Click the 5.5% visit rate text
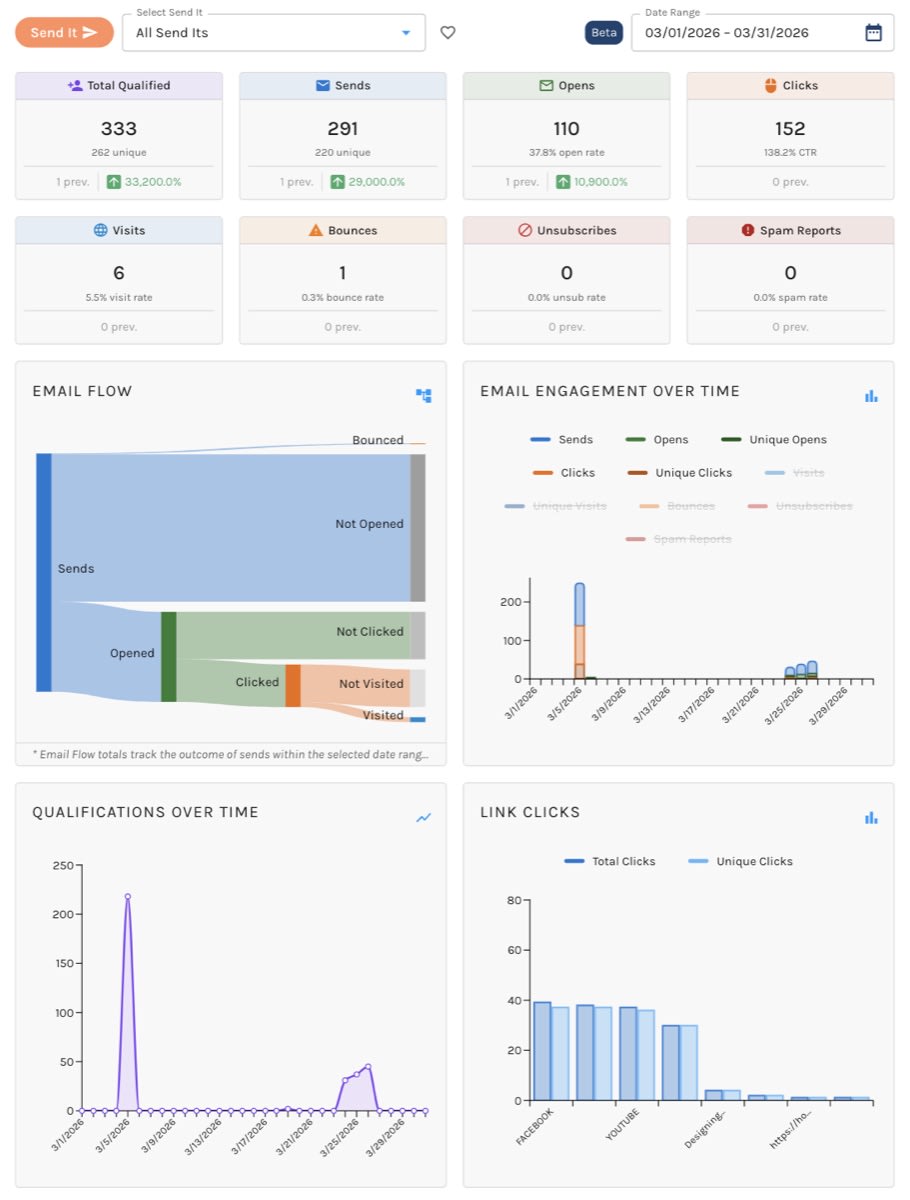Image resolution: width=910 pixels, height=1200 pixels. [x=119, y=297]
